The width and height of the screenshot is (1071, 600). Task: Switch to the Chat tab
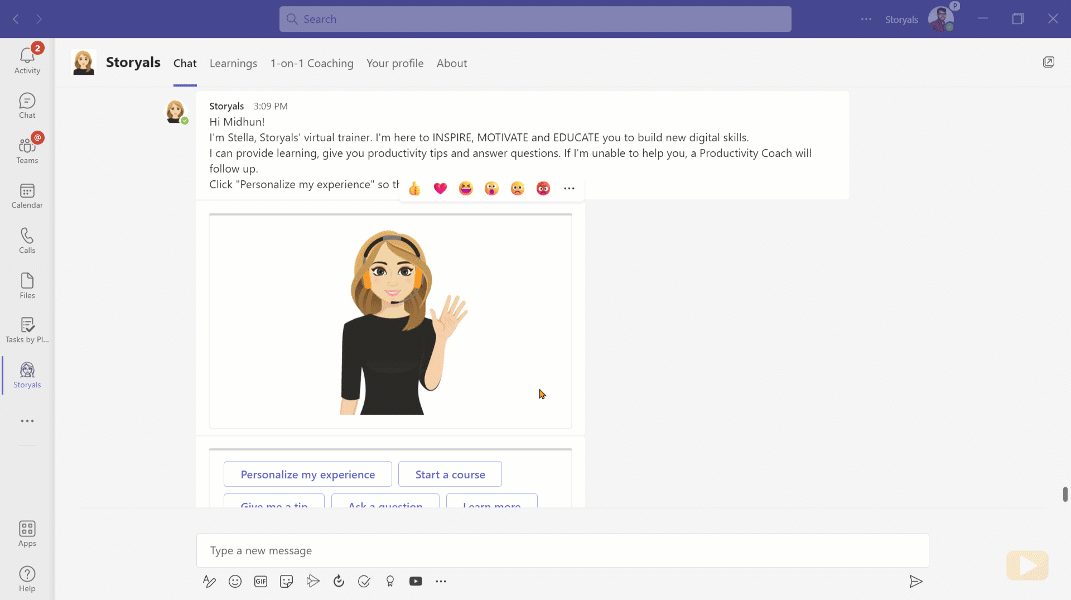point(185,63)
